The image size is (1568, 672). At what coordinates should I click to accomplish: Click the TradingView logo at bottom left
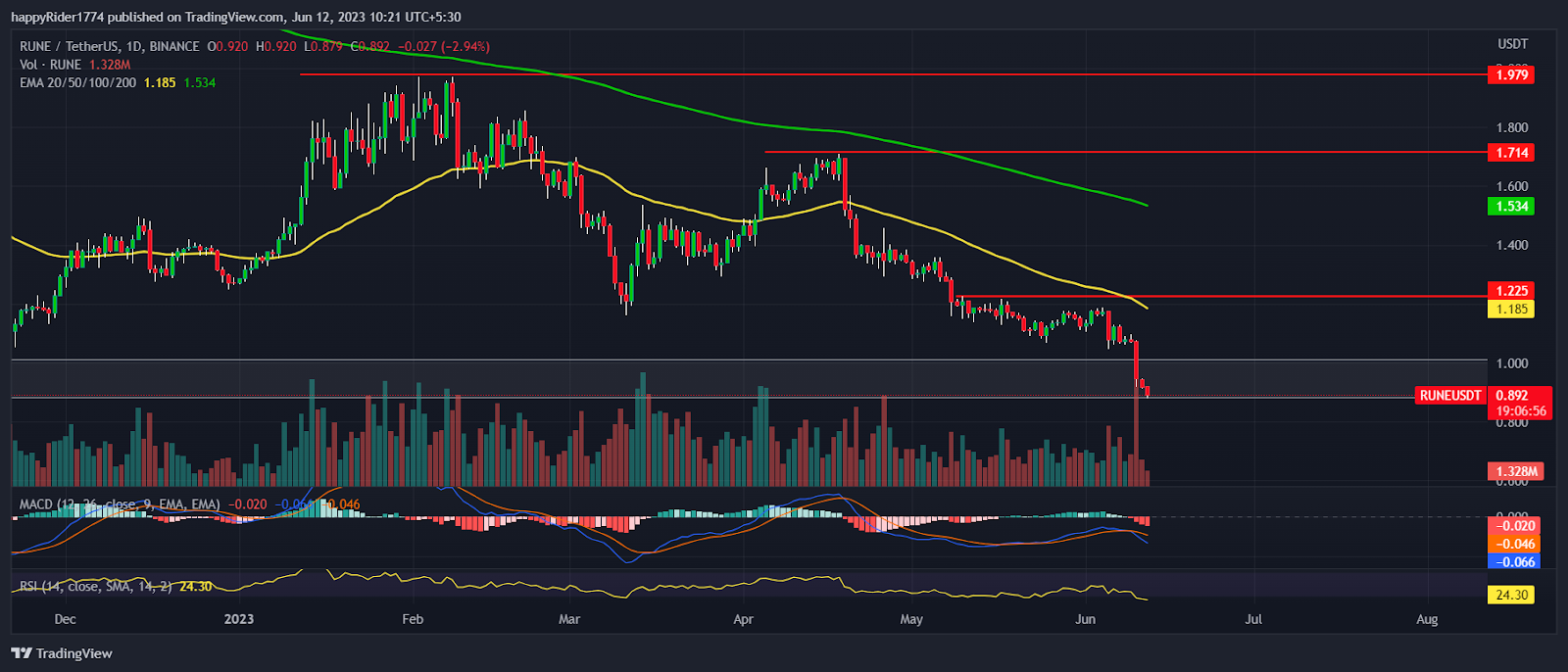pos(62,653)
